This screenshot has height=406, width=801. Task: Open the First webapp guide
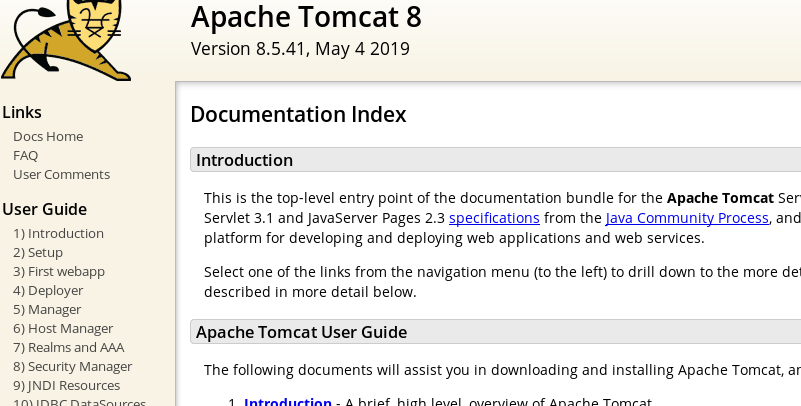tap(59, 271)
